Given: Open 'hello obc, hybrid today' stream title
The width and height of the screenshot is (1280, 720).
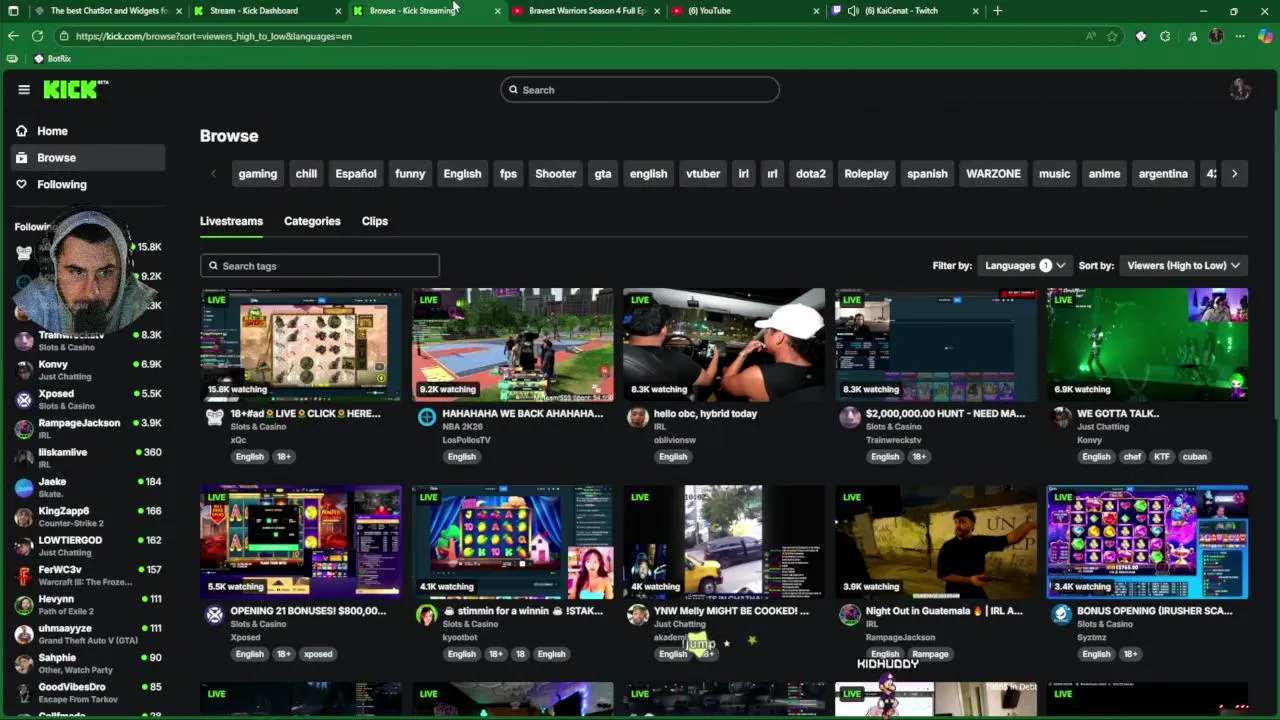Looking at the screenshot, I should pyautogui.click(x=705, y=413).
